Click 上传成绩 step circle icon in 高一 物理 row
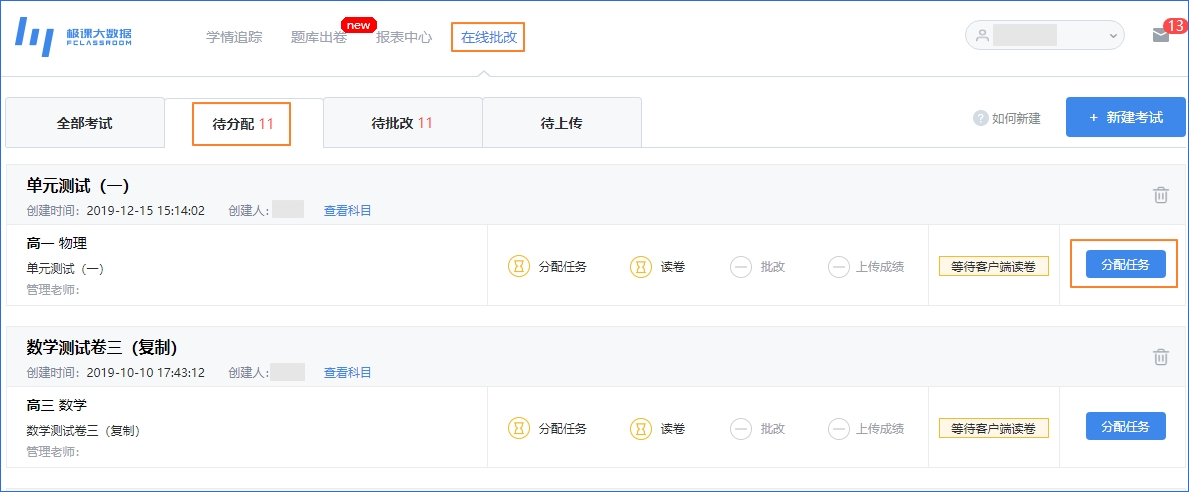 [839, 267]
